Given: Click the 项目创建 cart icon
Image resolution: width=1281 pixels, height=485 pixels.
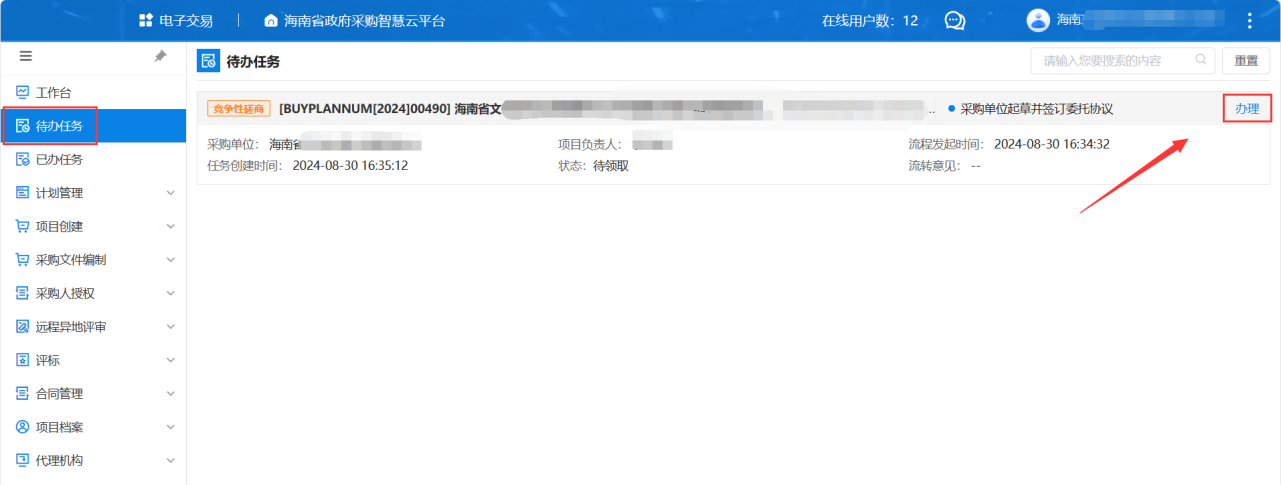Looking at the screenshot, I should [x=22, y=226].
